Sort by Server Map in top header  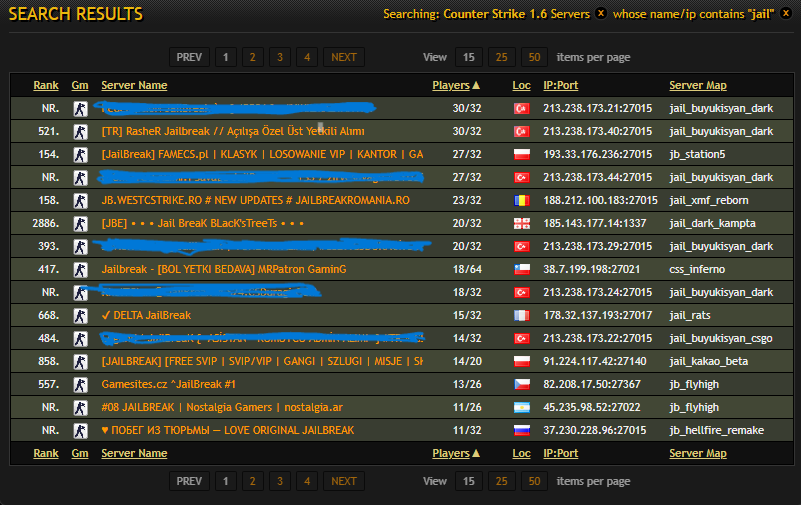698,85
